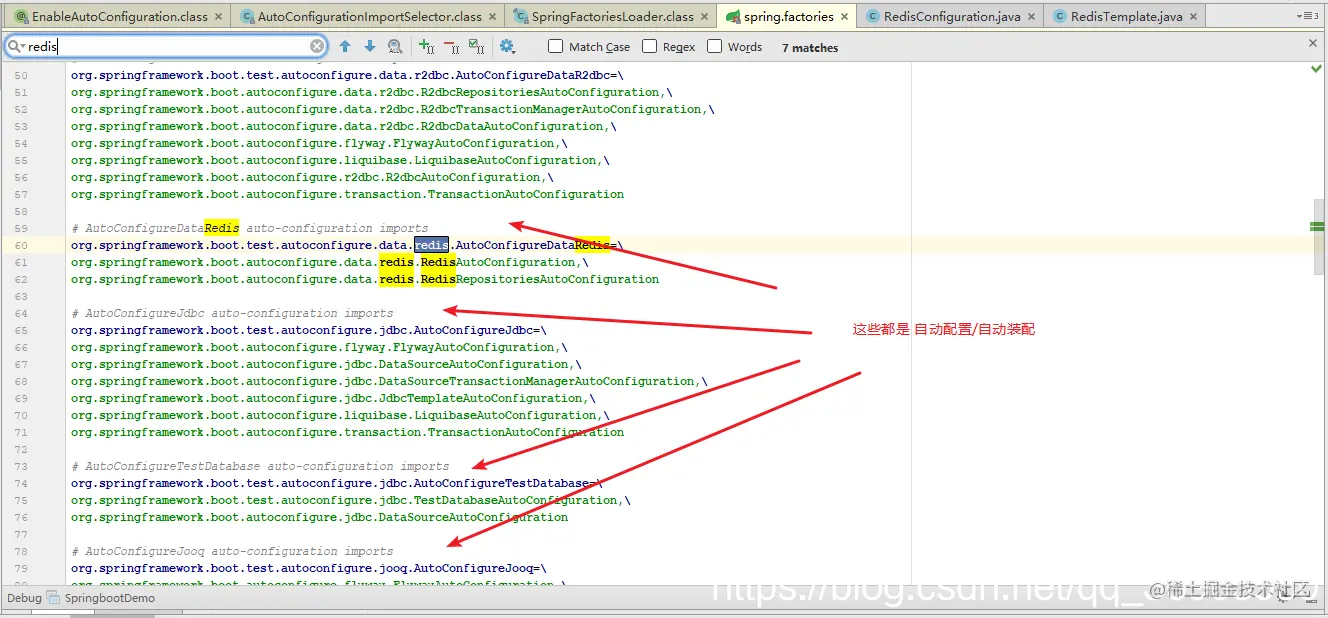The image size is (1328, 618).
Task: Click the AutoConfigureJooq comment line
Action: pos(232,551)
